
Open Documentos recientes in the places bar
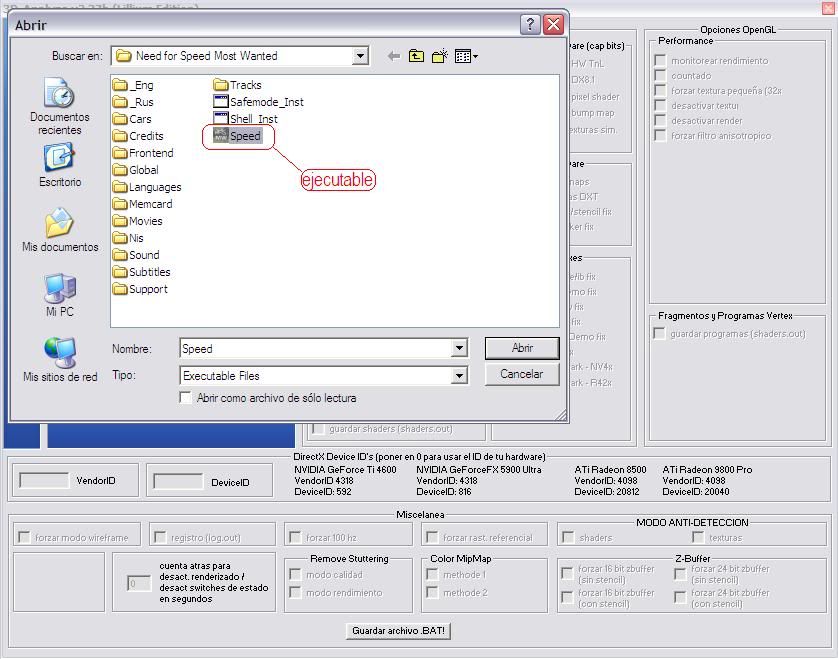[x=59, y=106]
